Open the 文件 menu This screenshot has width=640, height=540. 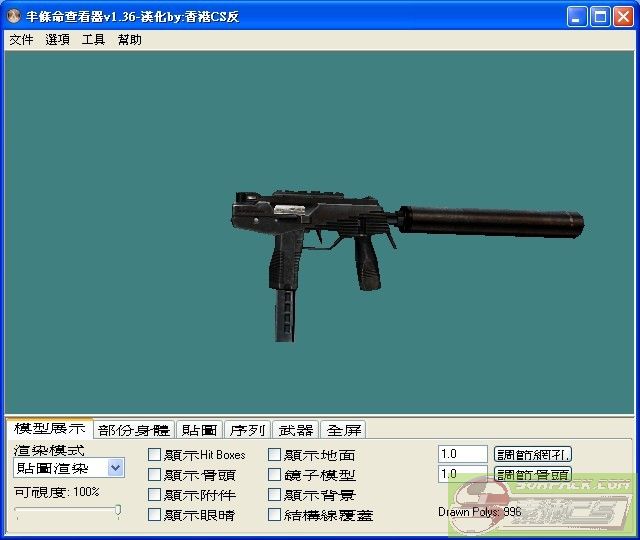21,40
